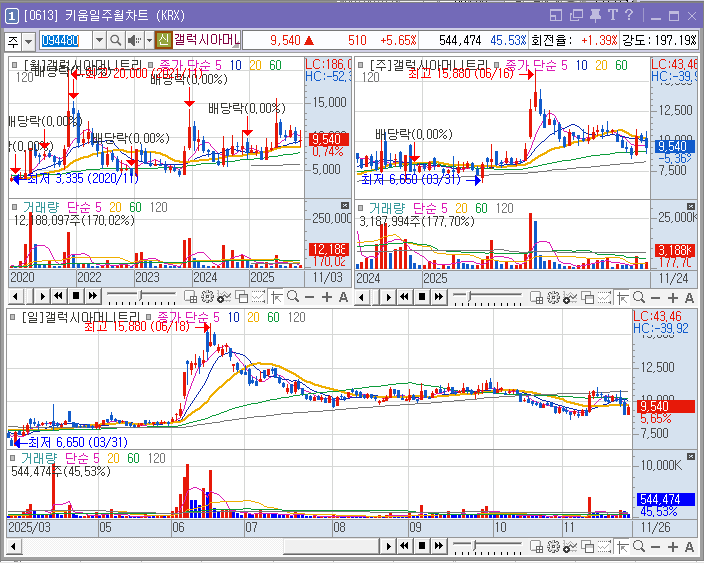The height and width of the screenshot is (564, 704).
Task: Adjust the weekly chart bar-count slider
Action: tap(469, 297)
